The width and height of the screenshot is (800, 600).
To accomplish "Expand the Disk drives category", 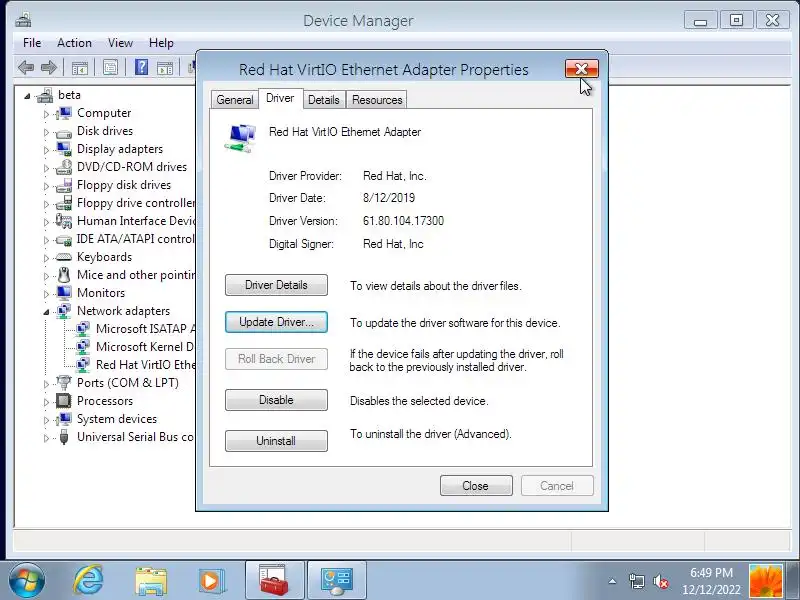I will click(46, 132).
